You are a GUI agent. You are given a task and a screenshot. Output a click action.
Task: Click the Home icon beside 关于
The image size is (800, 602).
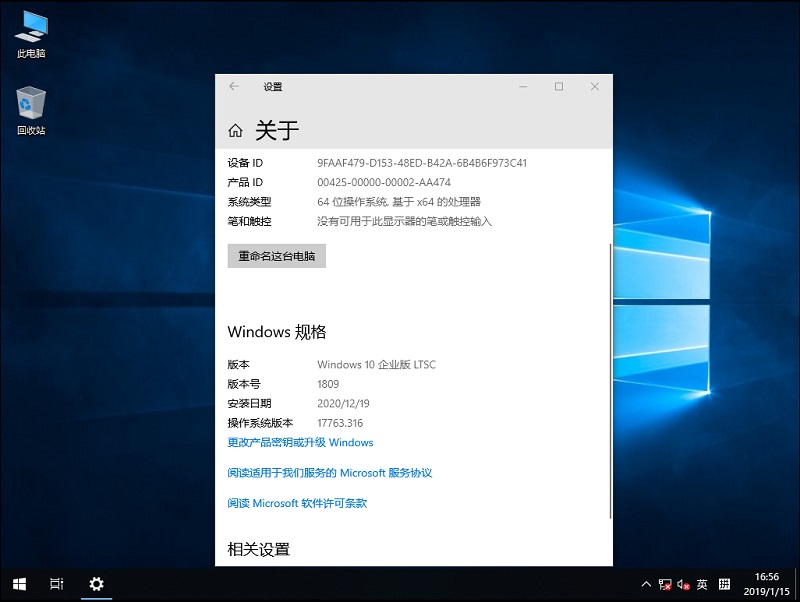(x=235, y=130)
